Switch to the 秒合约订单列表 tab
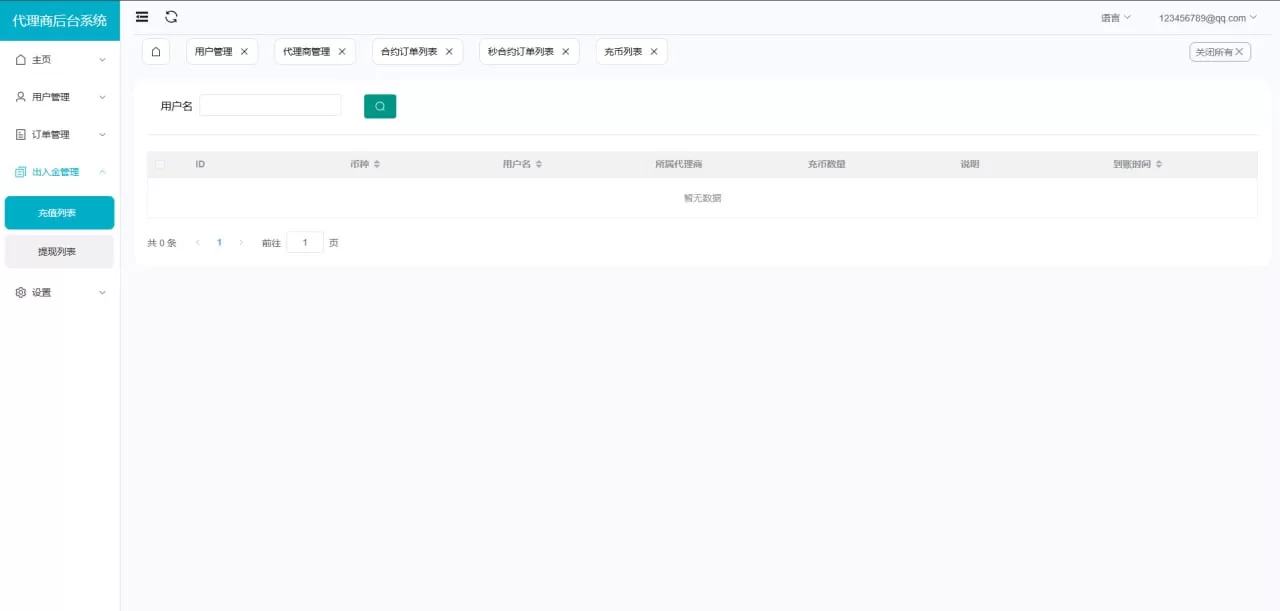 click(x=519, y=51)
